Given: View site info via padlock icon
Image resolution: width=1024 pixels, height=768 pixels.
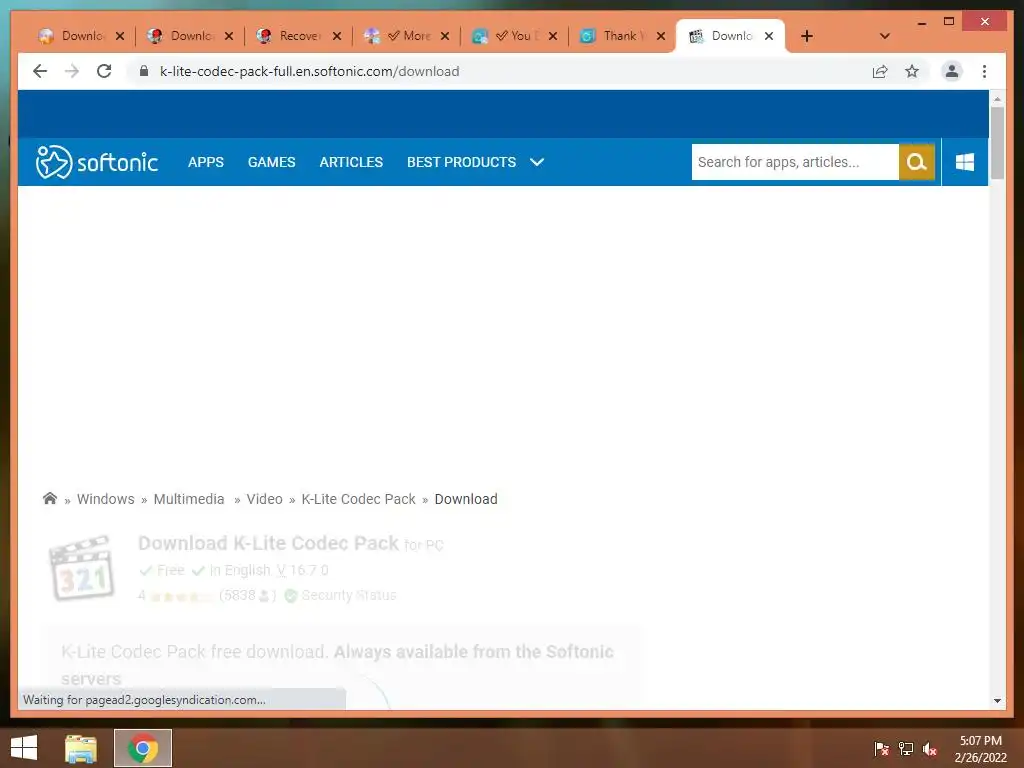Looking at the screenshot, I should point(144,71).
